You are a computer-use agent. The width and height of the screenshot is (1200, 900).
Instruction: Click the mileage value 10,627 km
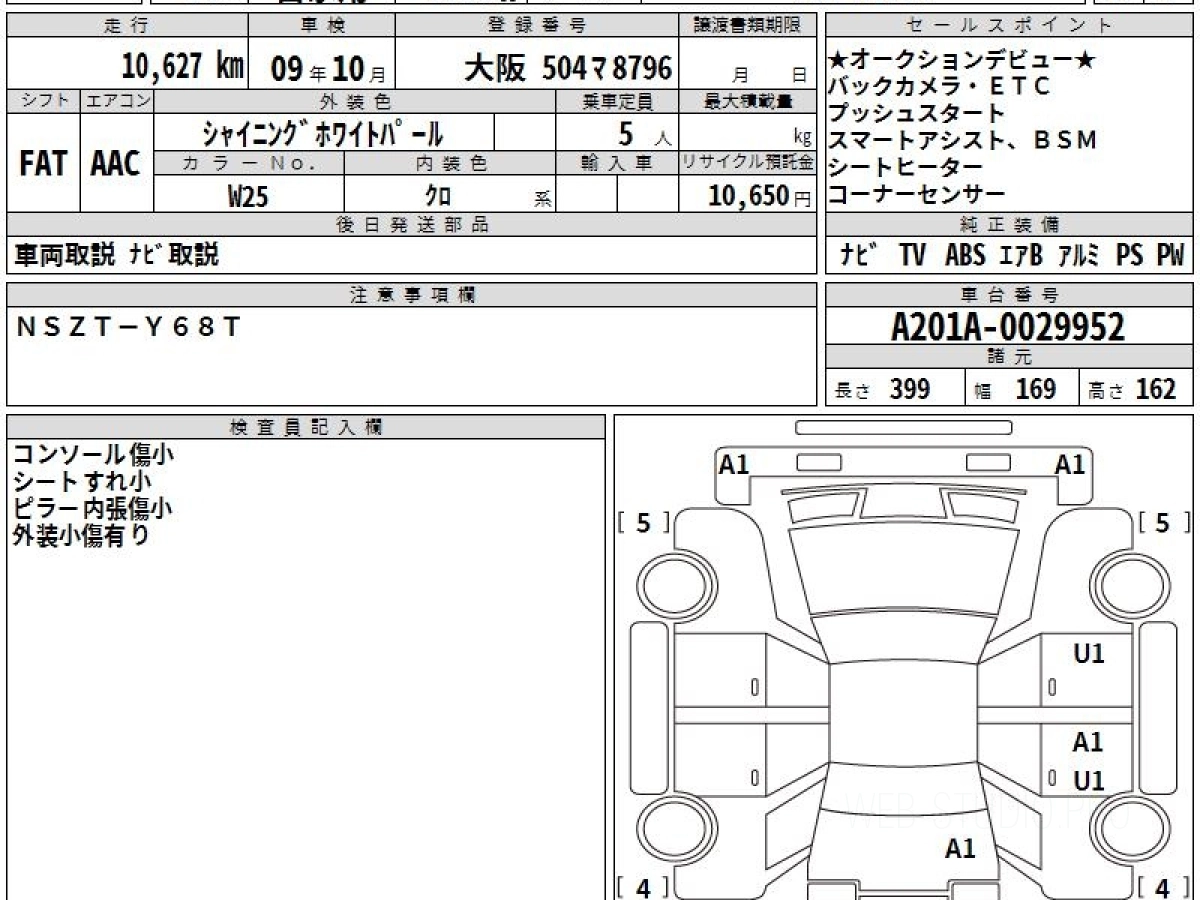(x=182, y=67)
